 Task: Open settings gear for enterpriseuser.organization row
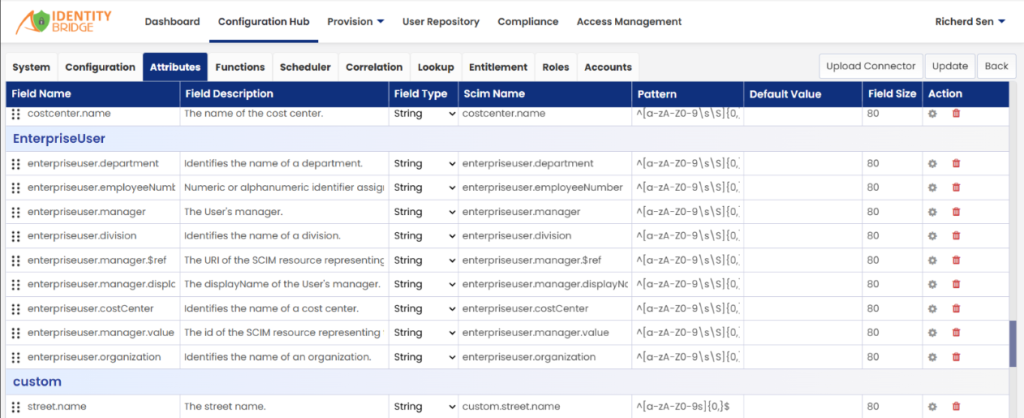point(933,357)
